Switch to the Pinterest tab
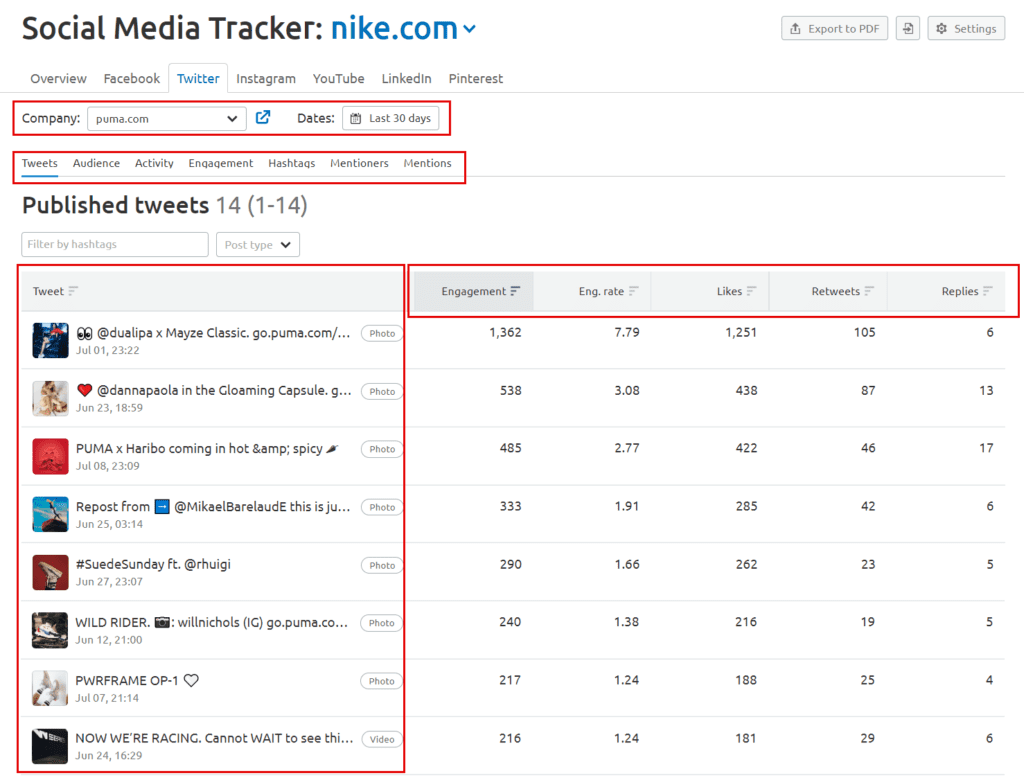1024x780 pixels. (475, 78)
